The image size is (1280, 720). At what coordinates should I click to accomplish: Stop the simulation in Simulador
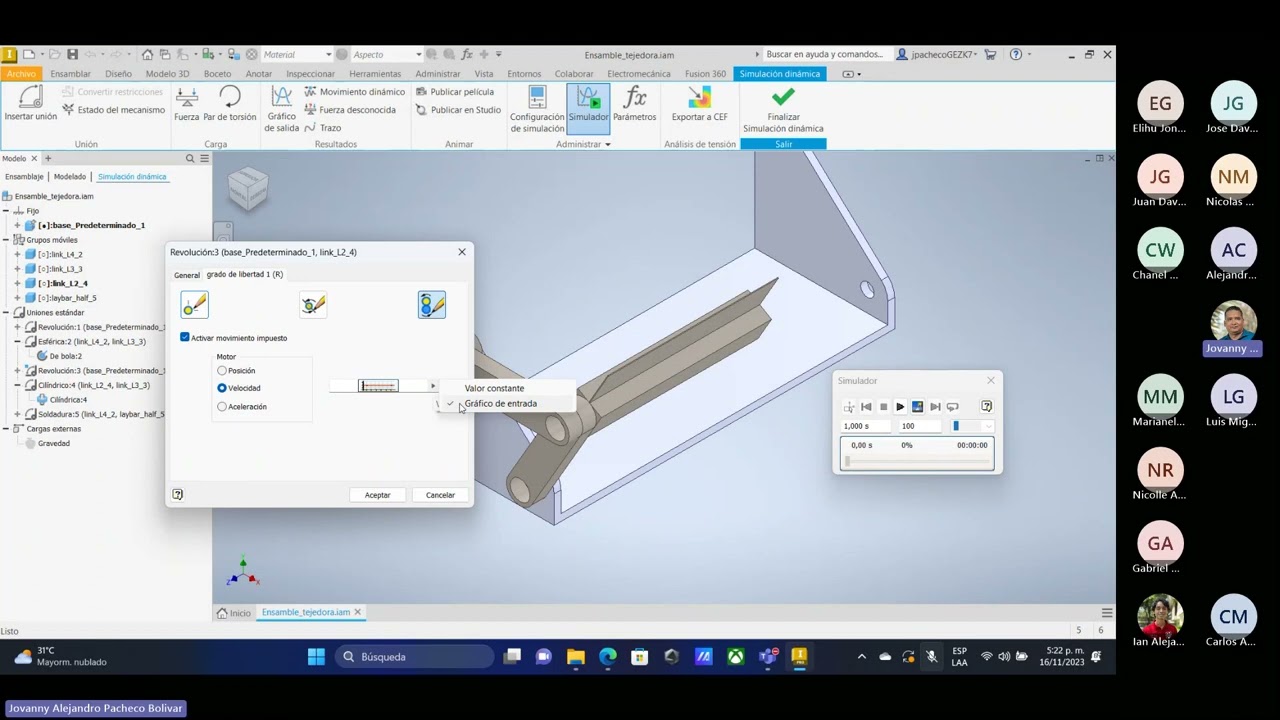click(883, 407)
